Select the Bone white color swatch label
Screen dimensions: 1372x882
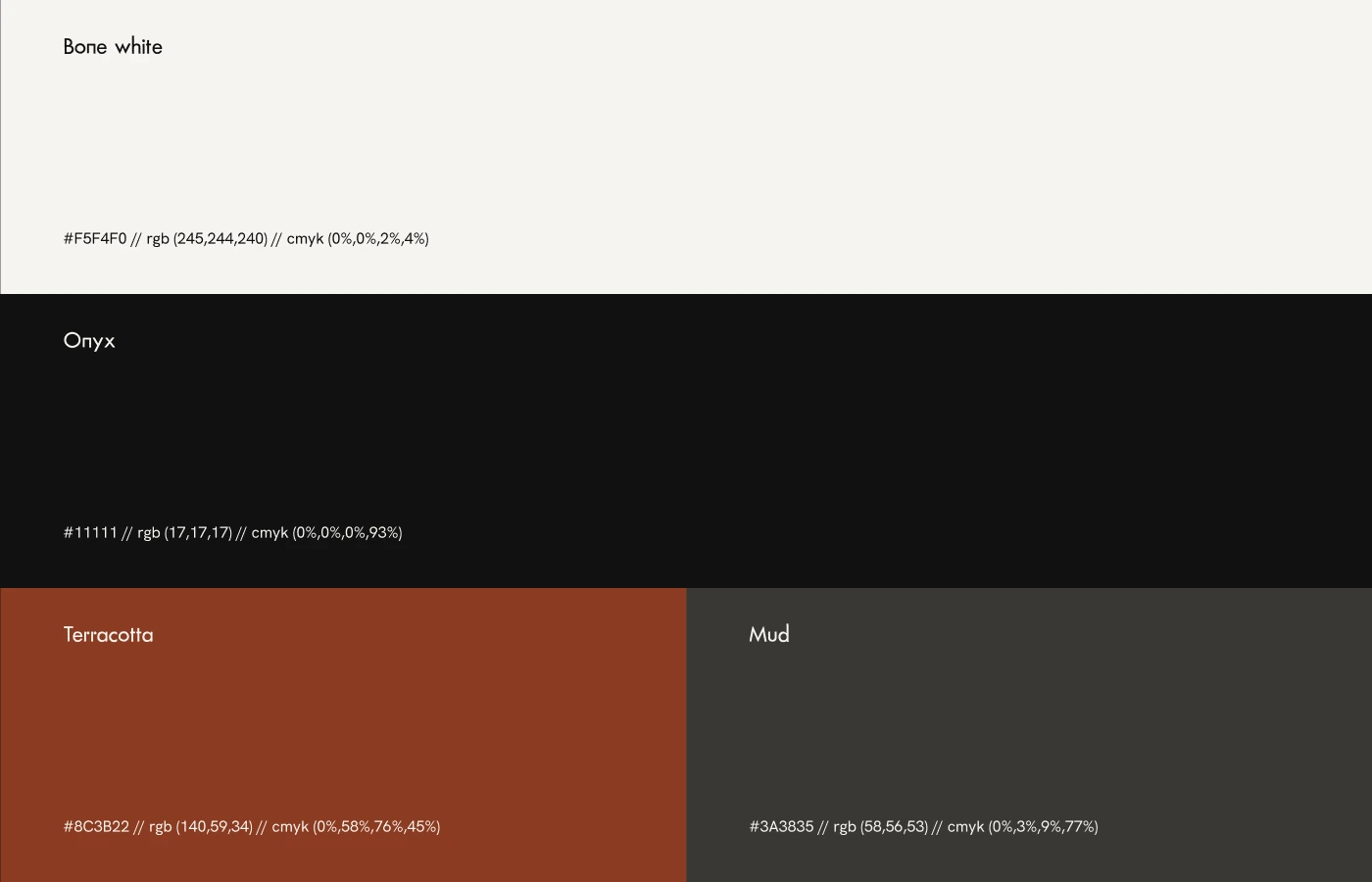click(x=113, y=47)
